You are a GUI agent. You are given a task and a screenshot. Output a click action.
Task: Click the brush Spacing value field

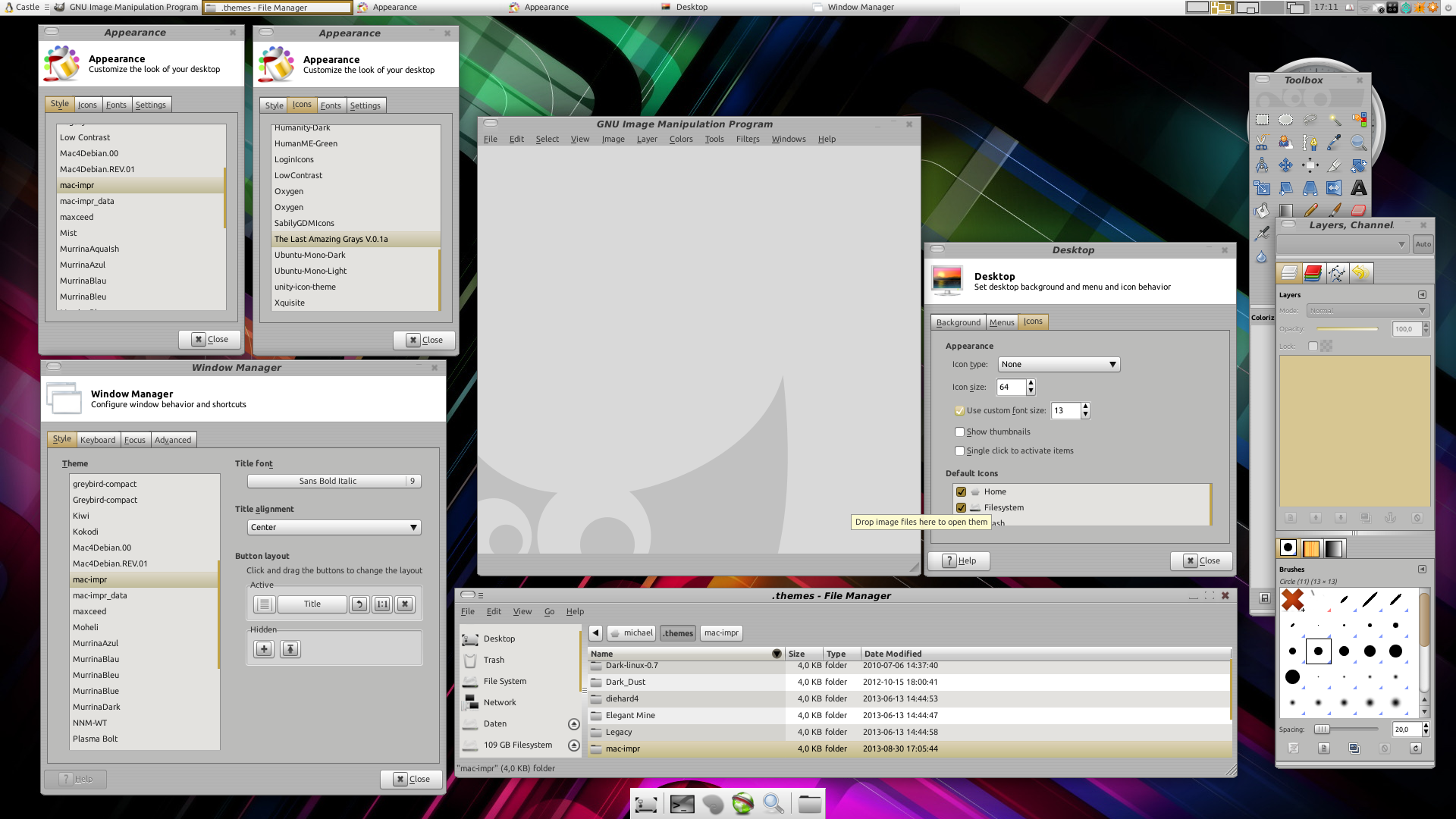pos(1406,730)
